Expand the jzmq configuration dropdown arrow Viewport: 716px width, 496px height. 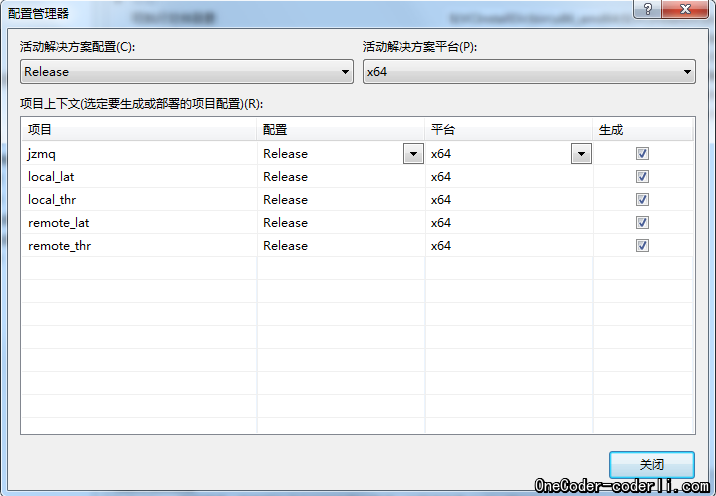coord(412,153)
